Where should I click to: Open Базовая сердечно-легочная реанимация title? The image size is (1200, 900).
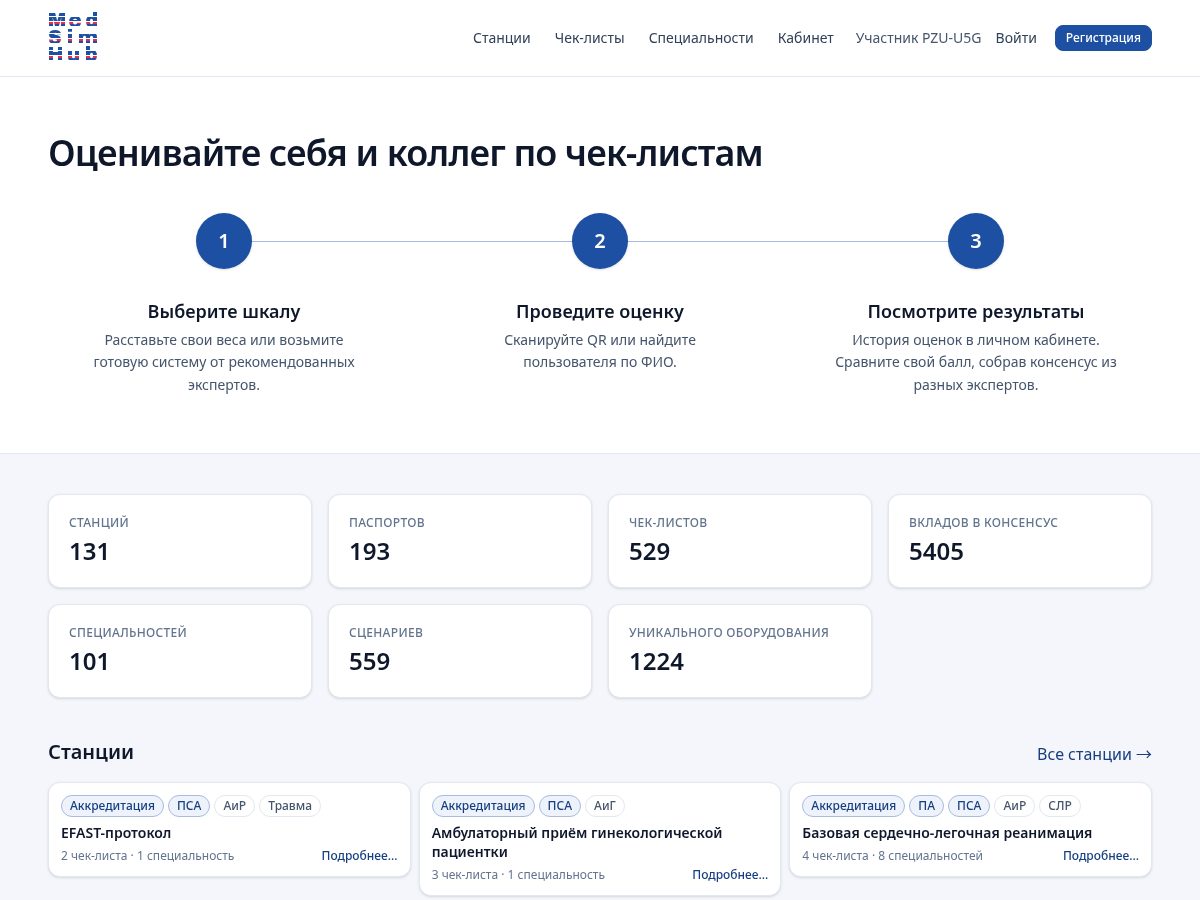pos(947,833)
